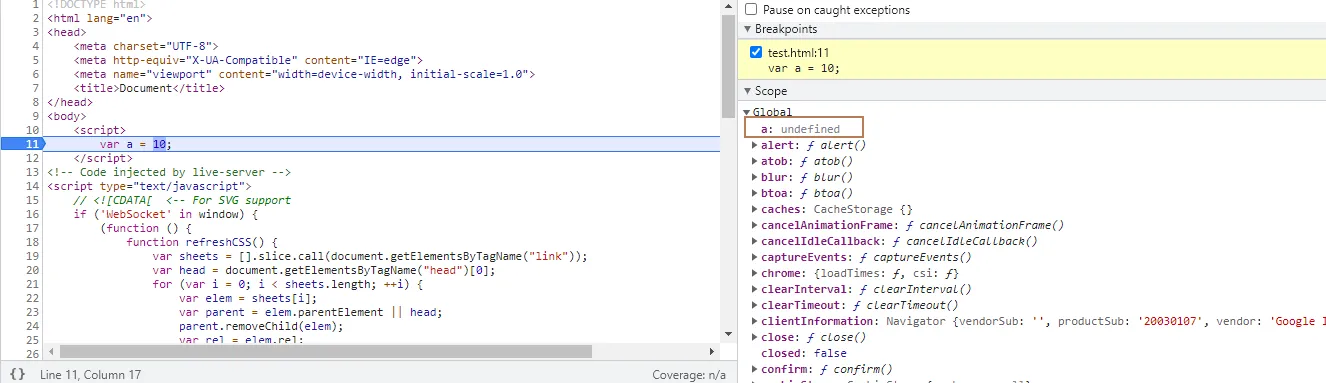Expand the caches CacheStorage entry
The image size is (1326, 383).
pos(755,209)
